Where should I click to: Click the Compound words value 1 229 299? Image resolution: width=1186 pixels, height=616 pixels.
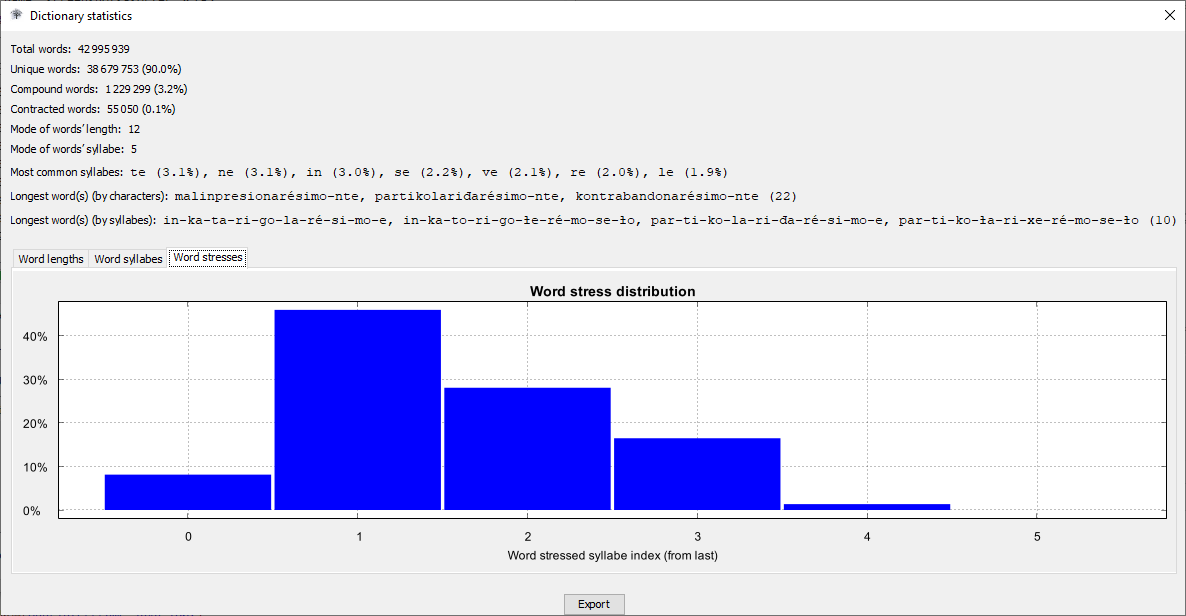point(128,89)
